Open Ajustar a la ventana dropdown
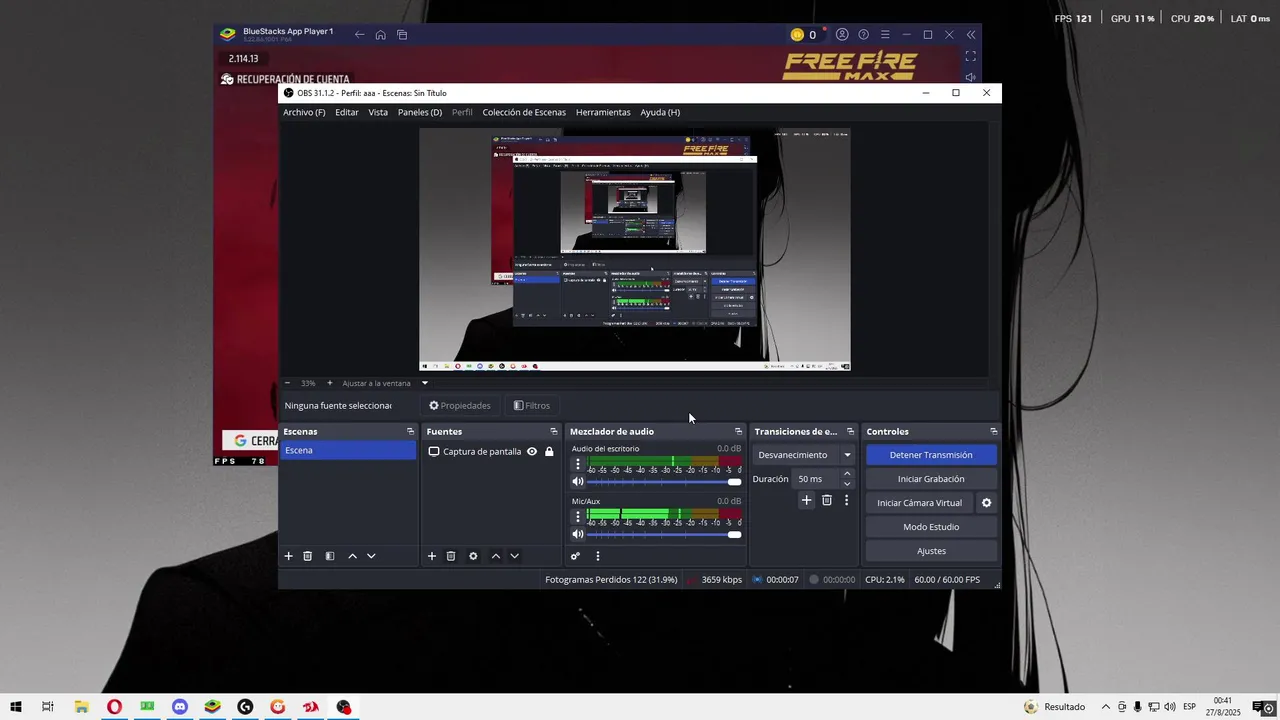 click(385, 383)
